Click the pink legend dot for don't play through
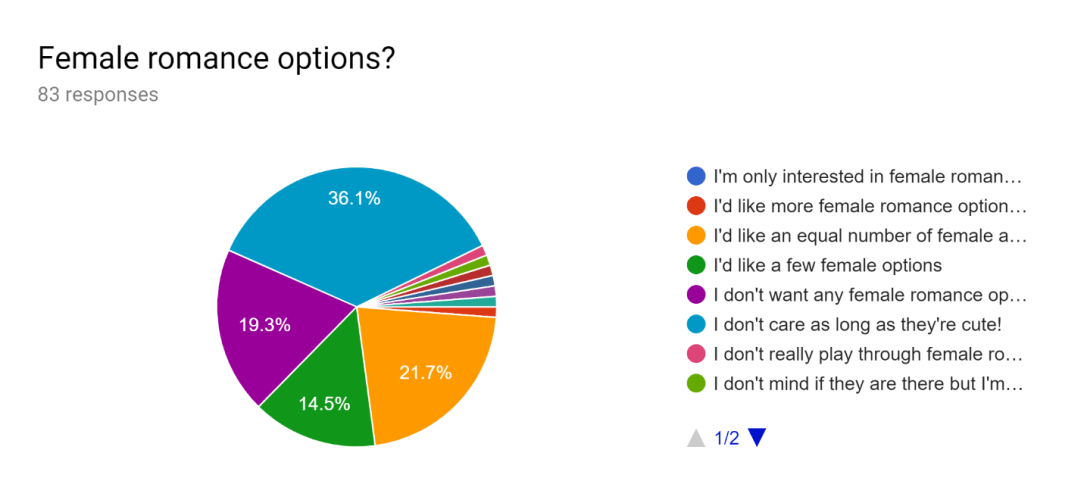This screenshot has width=1084, height=500. [x=696, y=354]
